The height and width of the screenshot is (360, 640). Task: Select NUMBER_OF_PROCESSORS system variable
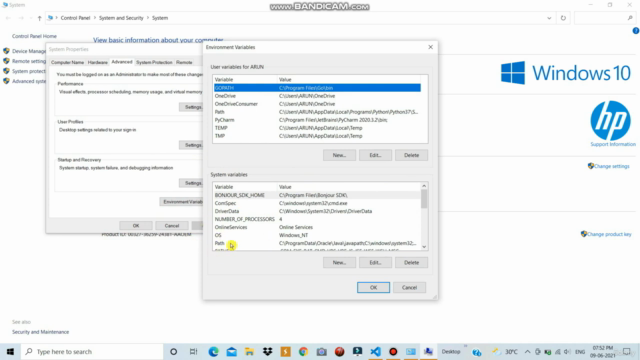(x=317, y=219)
